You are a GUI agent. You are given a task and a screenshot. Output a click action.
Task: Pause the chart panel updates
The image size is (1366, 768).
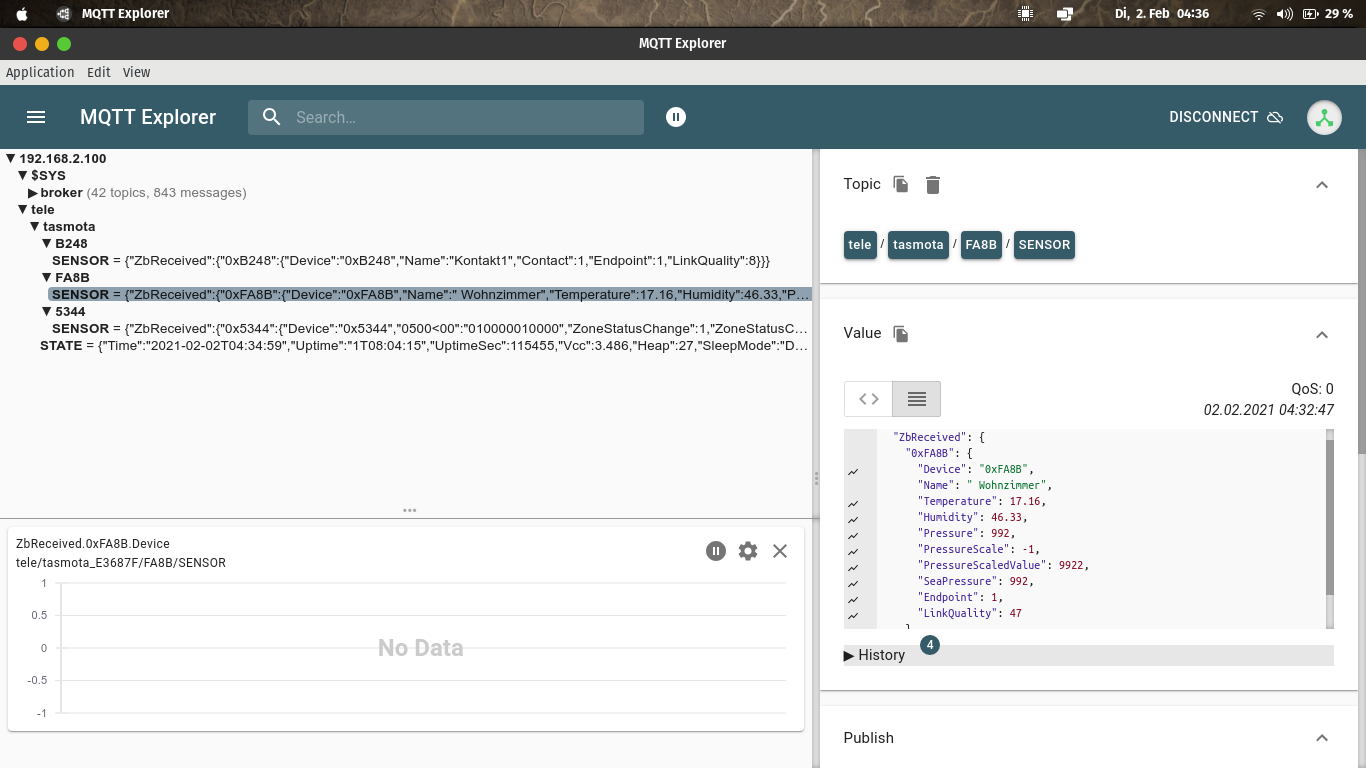715,551
